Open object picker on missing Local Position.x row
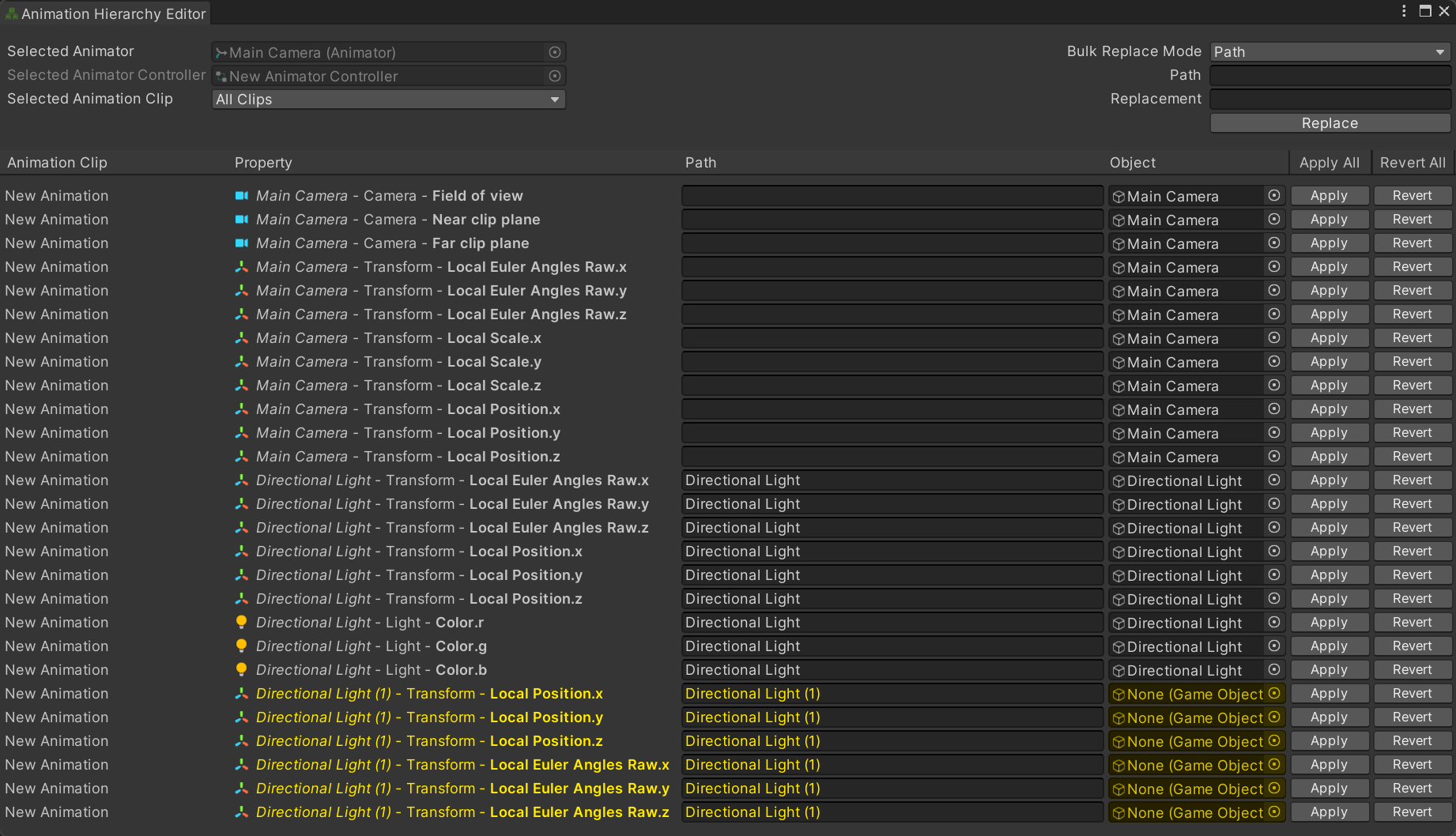This screenshot has width=1456, height=836. click(x=1274, y=693)
